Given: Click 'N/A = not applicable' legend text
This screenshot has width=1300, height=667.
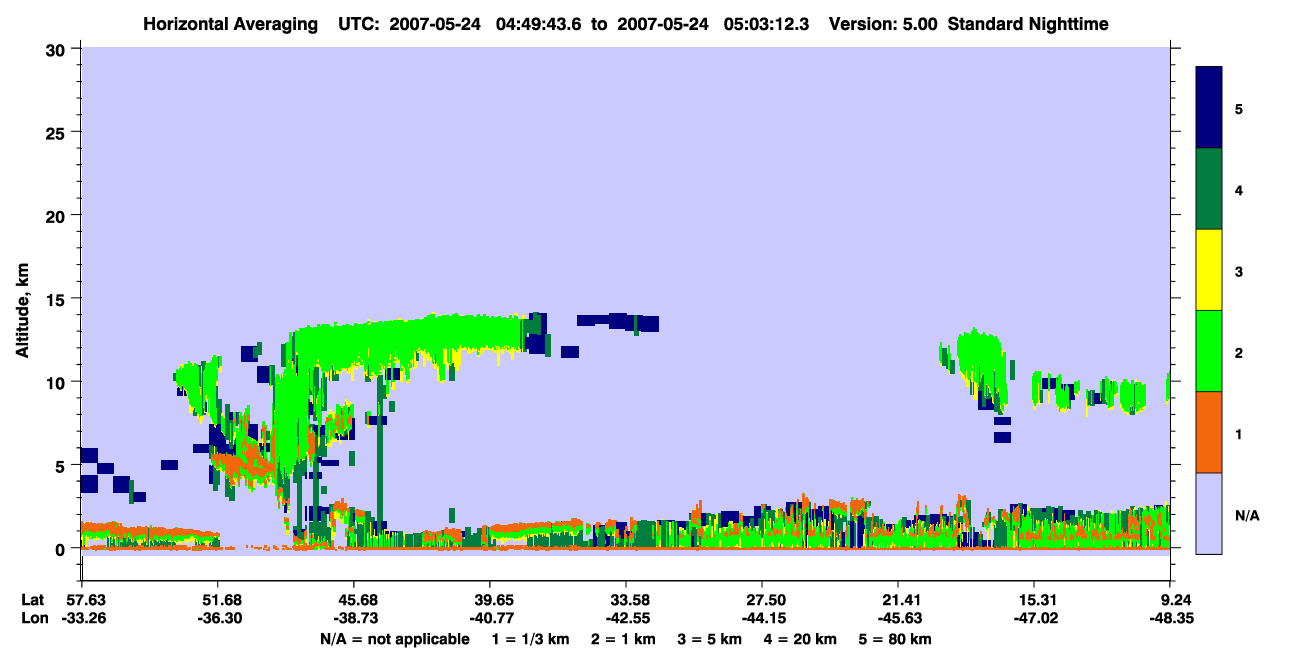Looking at the screenshot, I should [394, 639].
